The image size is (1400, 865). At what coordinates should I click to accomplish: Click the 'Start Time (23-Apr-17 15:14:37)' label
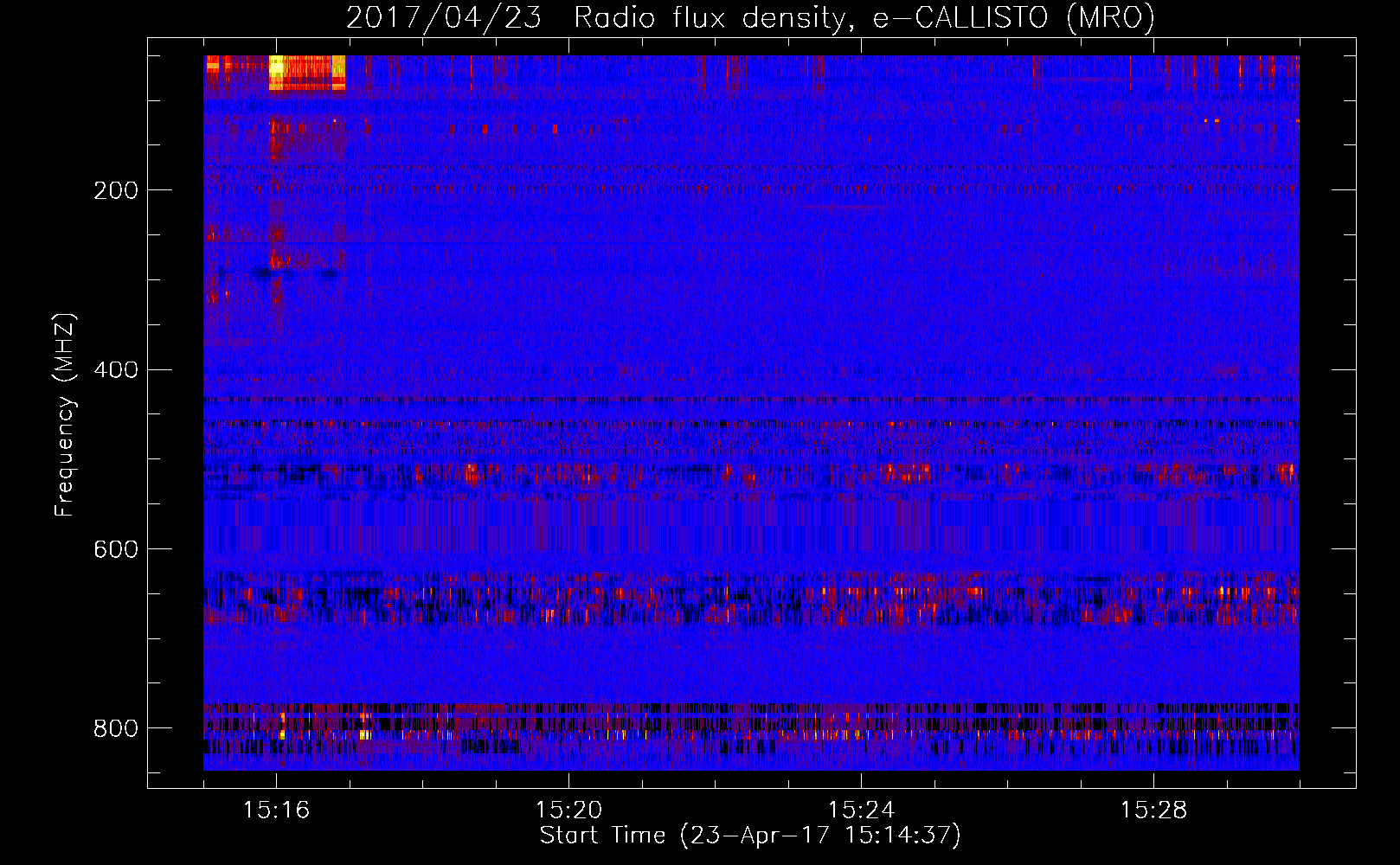[x=750, y=836]
